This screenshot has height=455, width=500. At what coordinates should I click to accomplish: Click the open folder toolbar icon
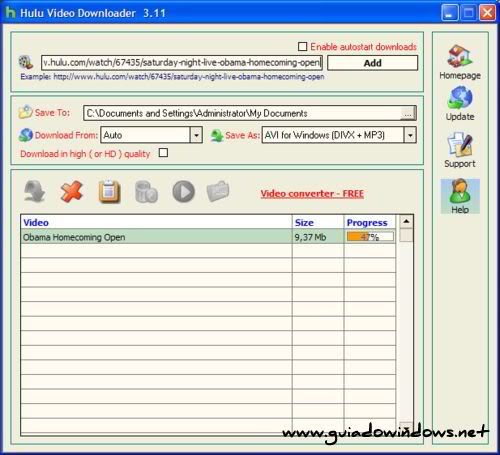pos(218,192)
